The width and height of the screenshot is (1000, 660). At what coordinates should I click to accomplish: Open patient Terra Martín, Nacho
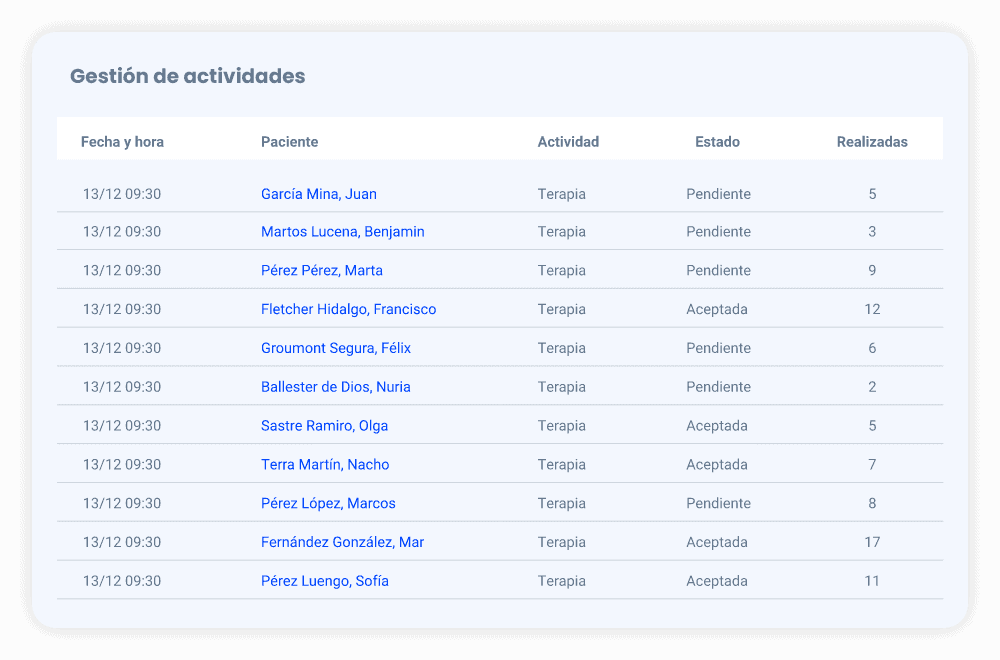tap(325, 465)
